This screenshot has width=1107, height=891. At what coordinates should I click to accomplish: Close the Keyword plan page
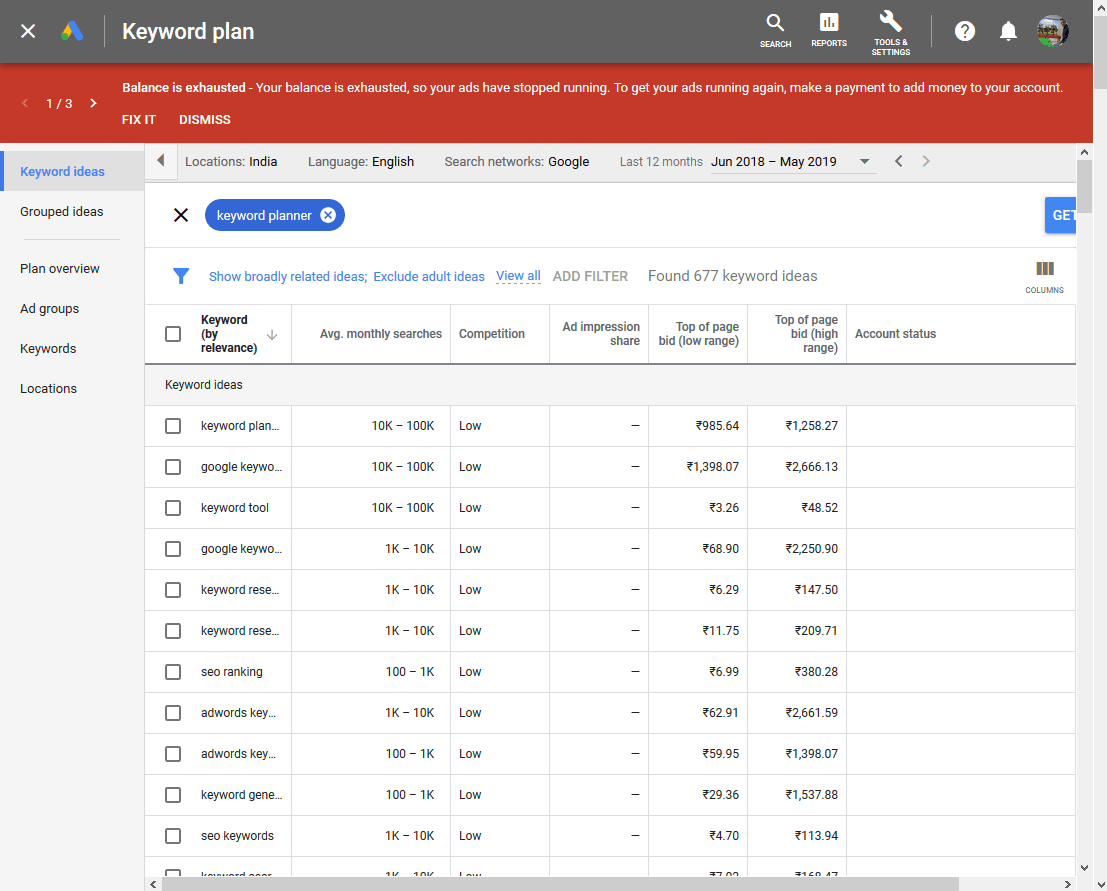(28, 31)
